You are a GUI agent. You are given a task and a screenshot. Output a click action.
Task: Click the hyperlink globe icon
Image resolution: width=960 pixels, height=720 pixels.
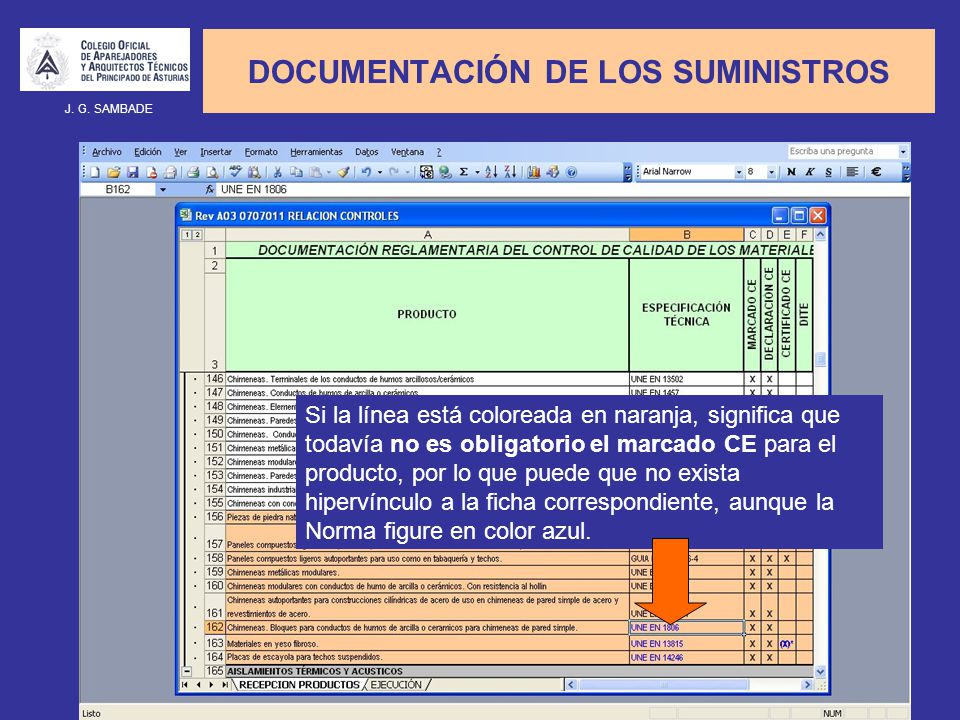pyautogui.click(x=445, y=172)
